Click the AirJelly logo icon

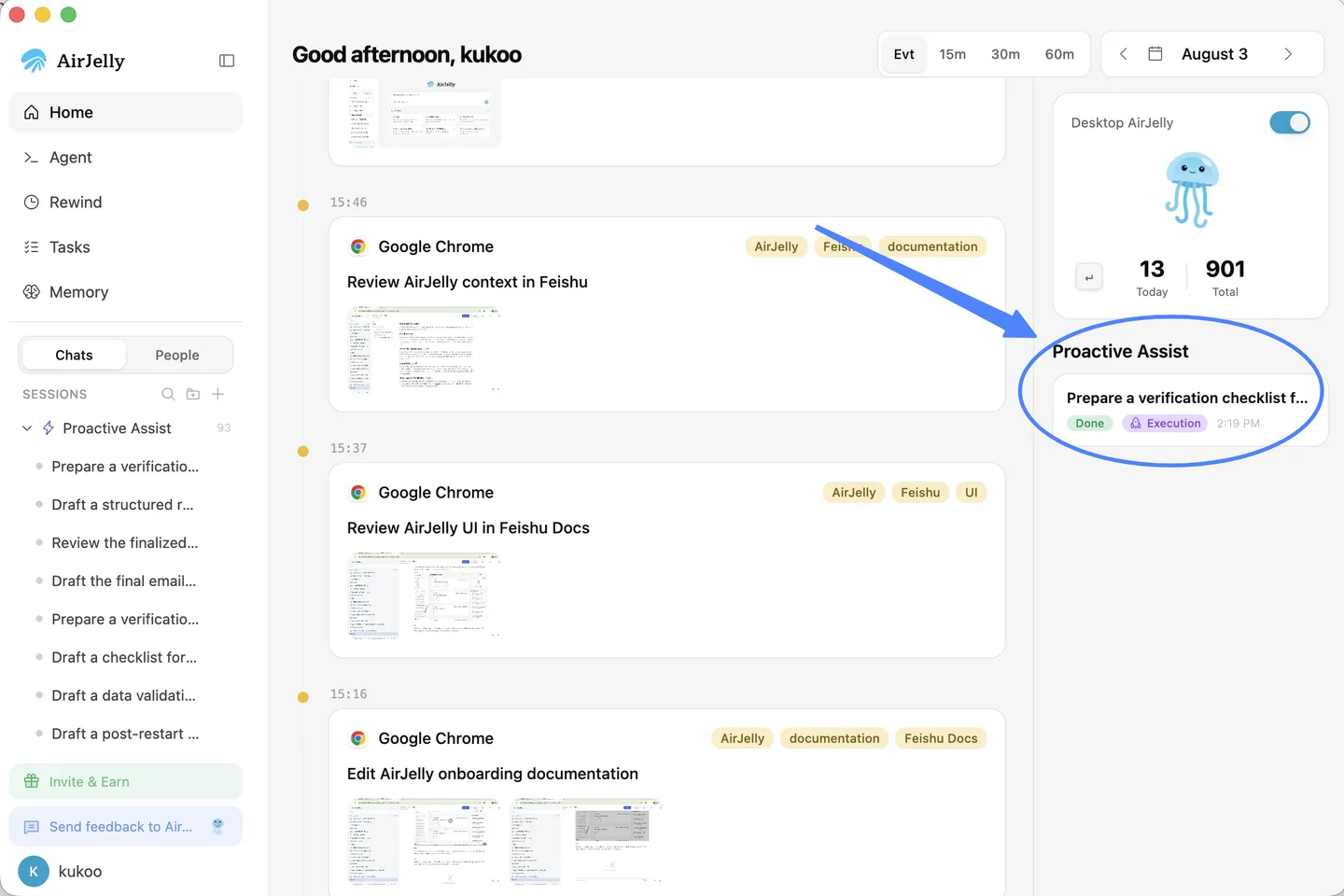(x=34, y=61)
